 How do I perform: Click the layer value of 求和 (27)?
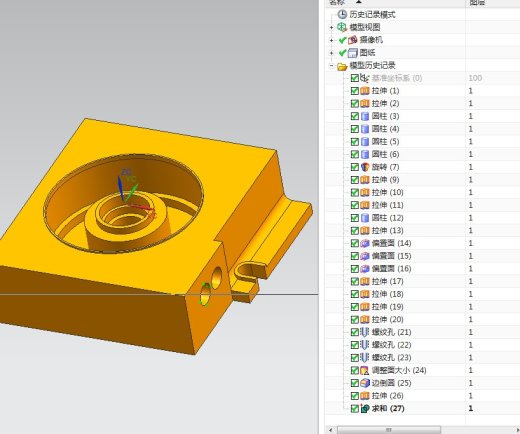(471, 409)
